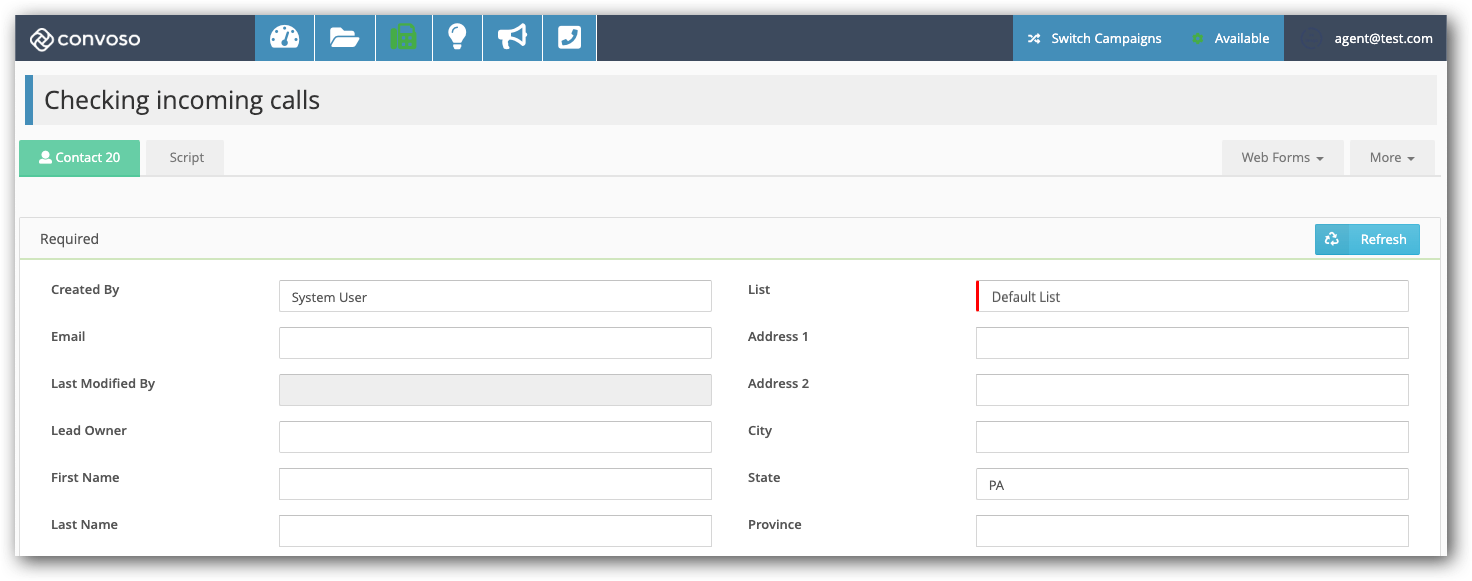Click the green status gear beside Available
Image resolution: width=1472 pixels, height=581 pixels.
(1198, 38)
